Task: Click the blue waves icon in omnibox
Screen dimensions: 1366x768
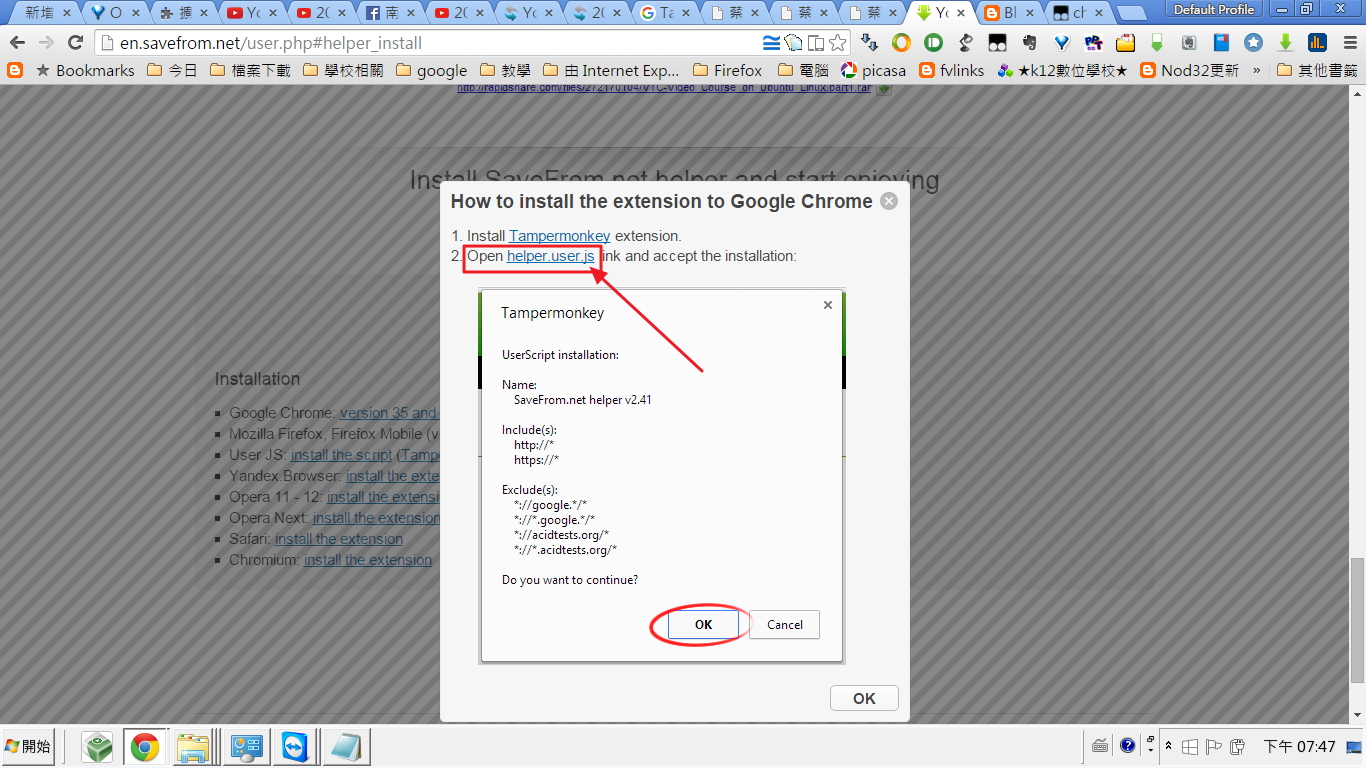Action: tap(771, 43)
